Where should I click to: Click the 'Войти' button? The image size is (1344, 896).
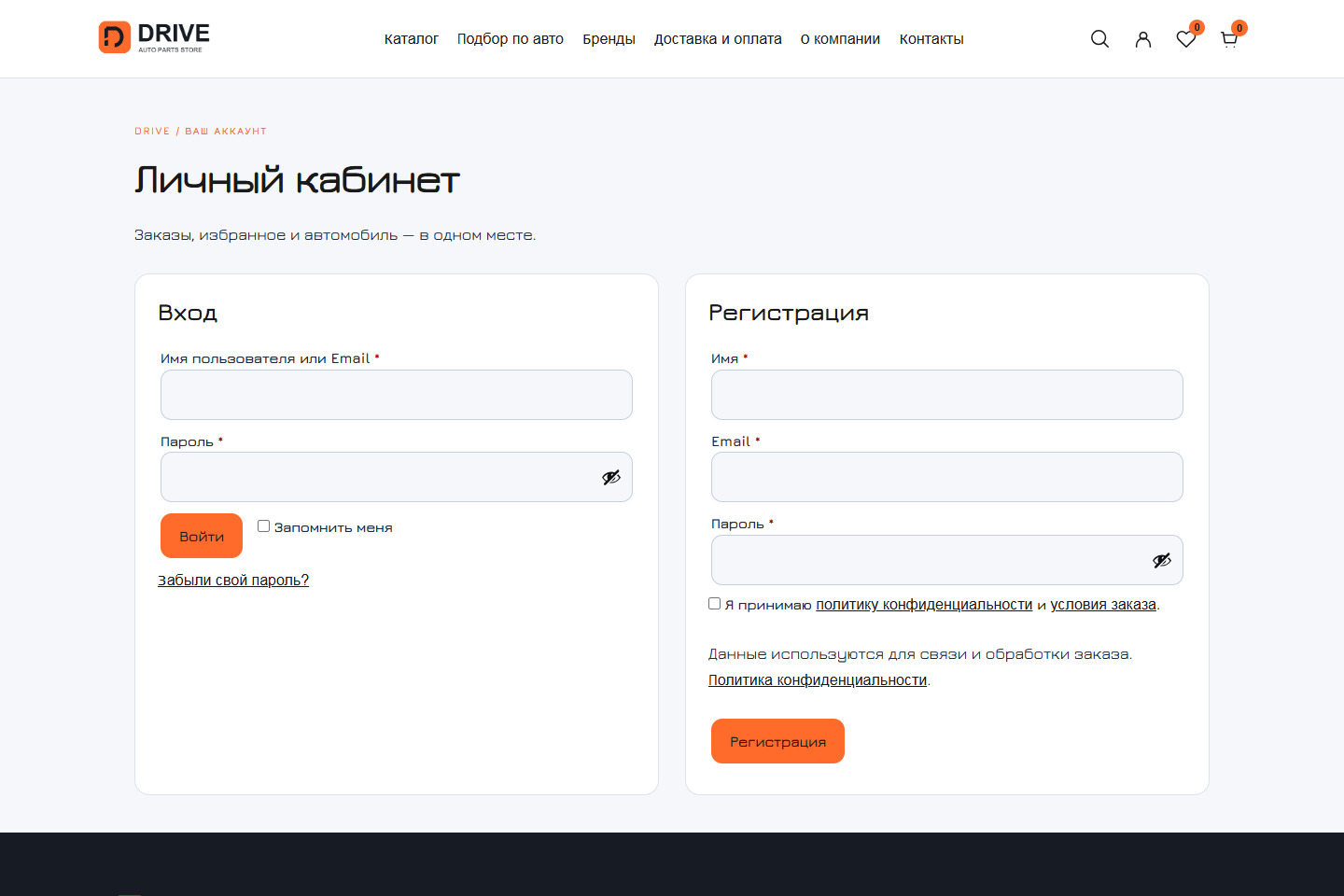point(202,536)
